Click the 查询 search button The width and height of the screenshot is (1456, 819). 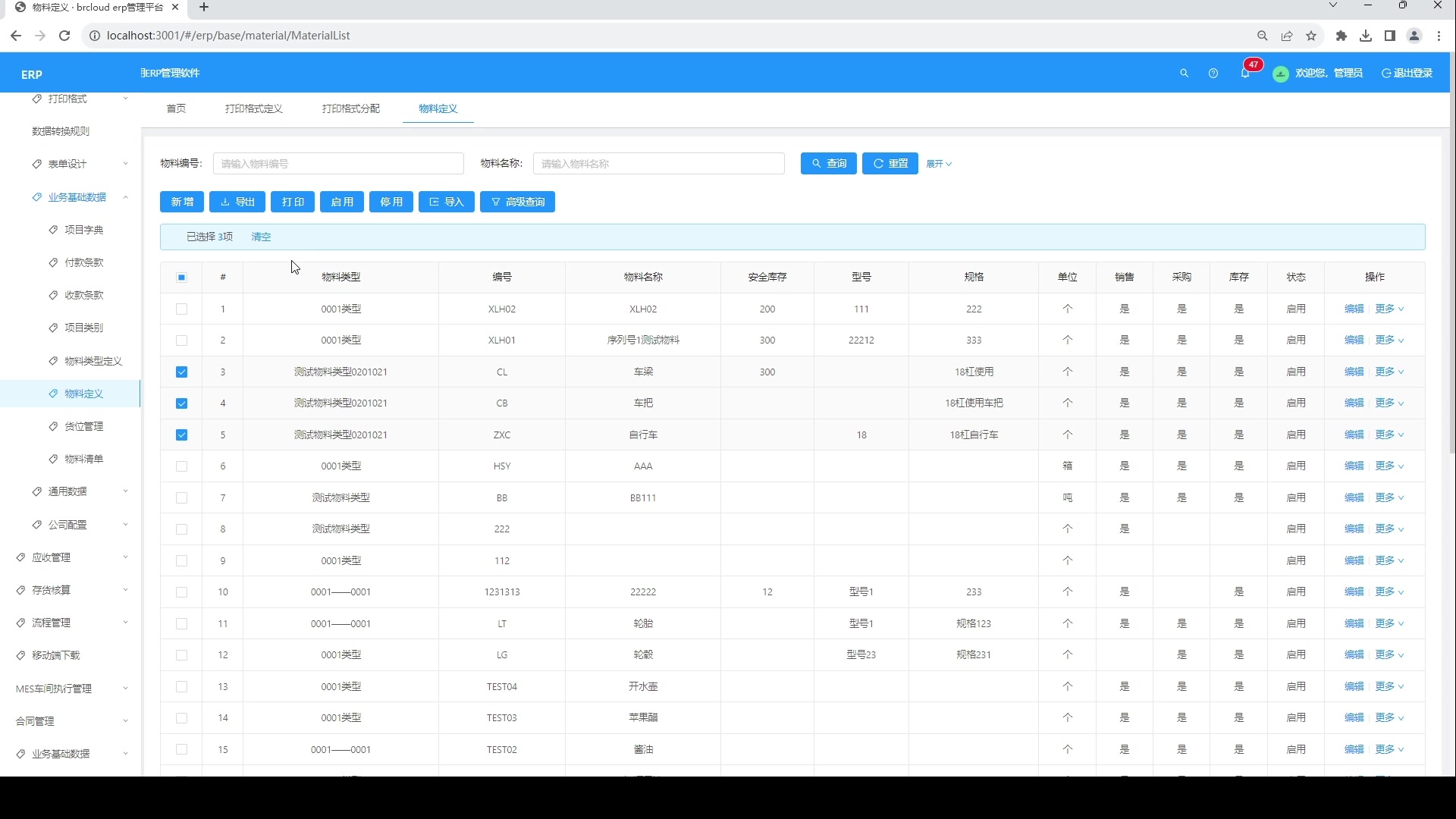829,164
